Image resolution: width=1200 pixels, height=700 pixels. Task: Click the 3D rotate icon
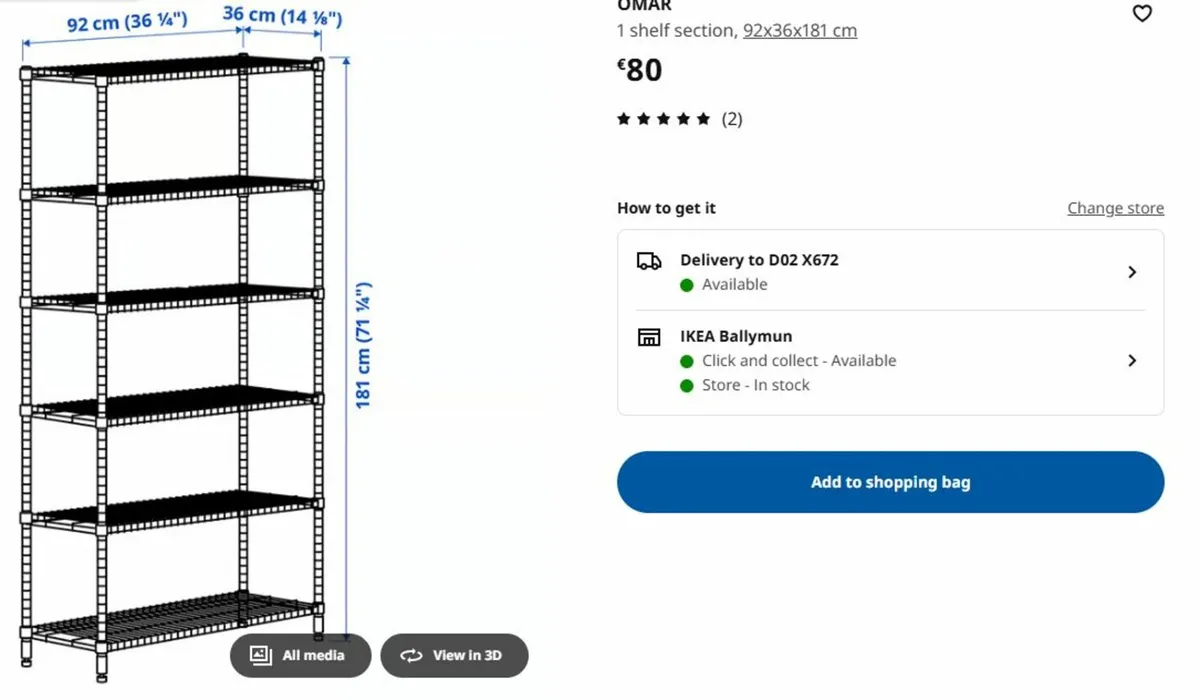(x=411, y=656)
